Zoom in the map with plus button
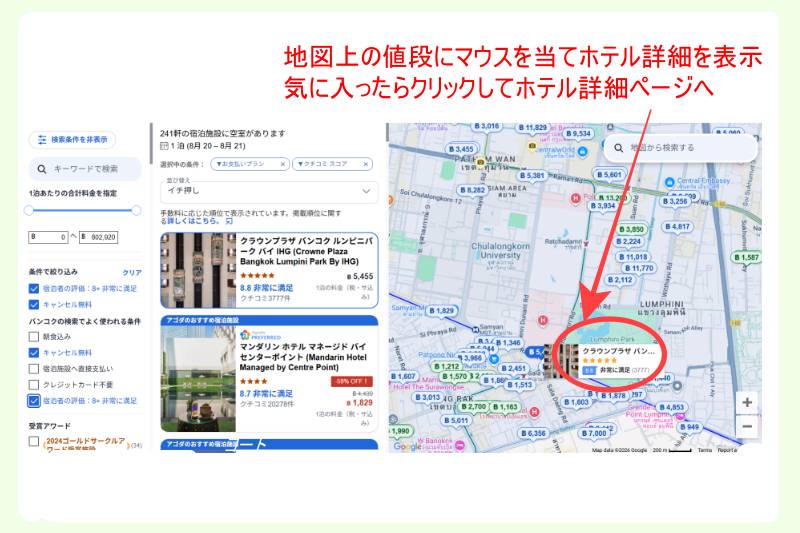This screenshot has height=533, width=800. click(747, 402)
